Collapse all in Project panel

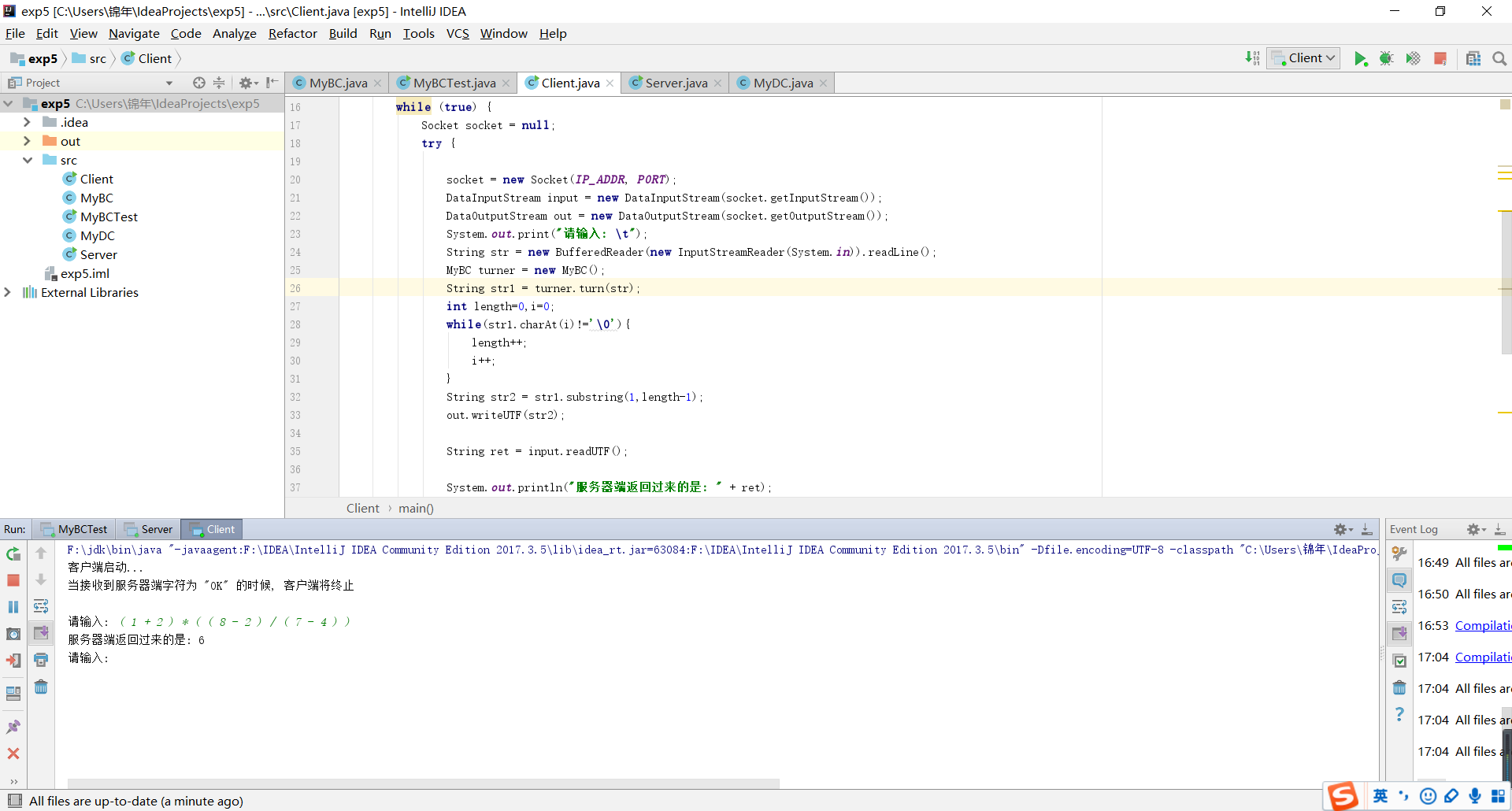click(x=219, y=83)
